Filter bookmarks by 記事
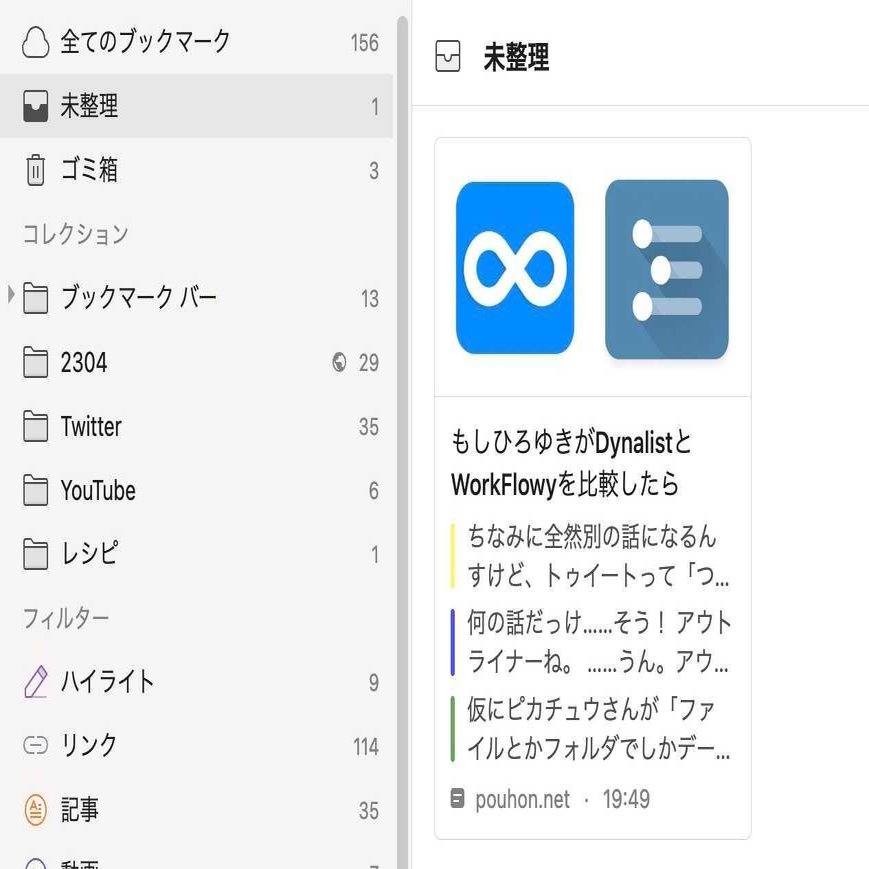The height and width of the screenshot is (869, 869). pyautogui.click(x=196, y=810)
